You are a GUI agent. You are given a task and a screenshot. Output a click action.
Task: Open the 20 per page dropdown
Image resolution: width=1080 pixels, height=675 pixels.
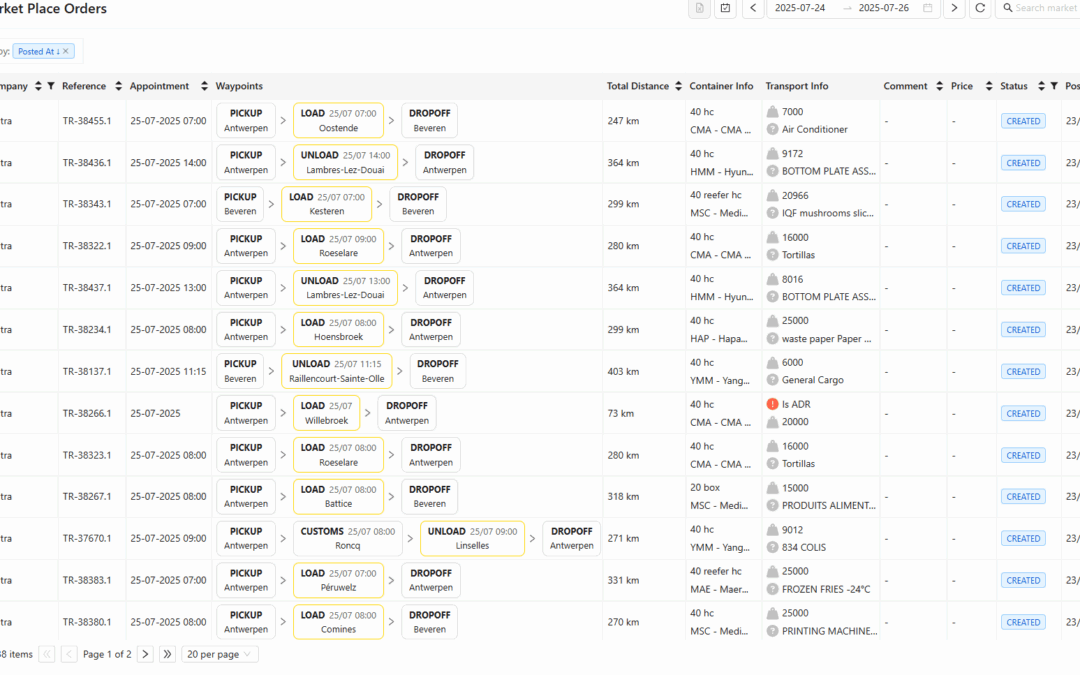click(220, 654)
